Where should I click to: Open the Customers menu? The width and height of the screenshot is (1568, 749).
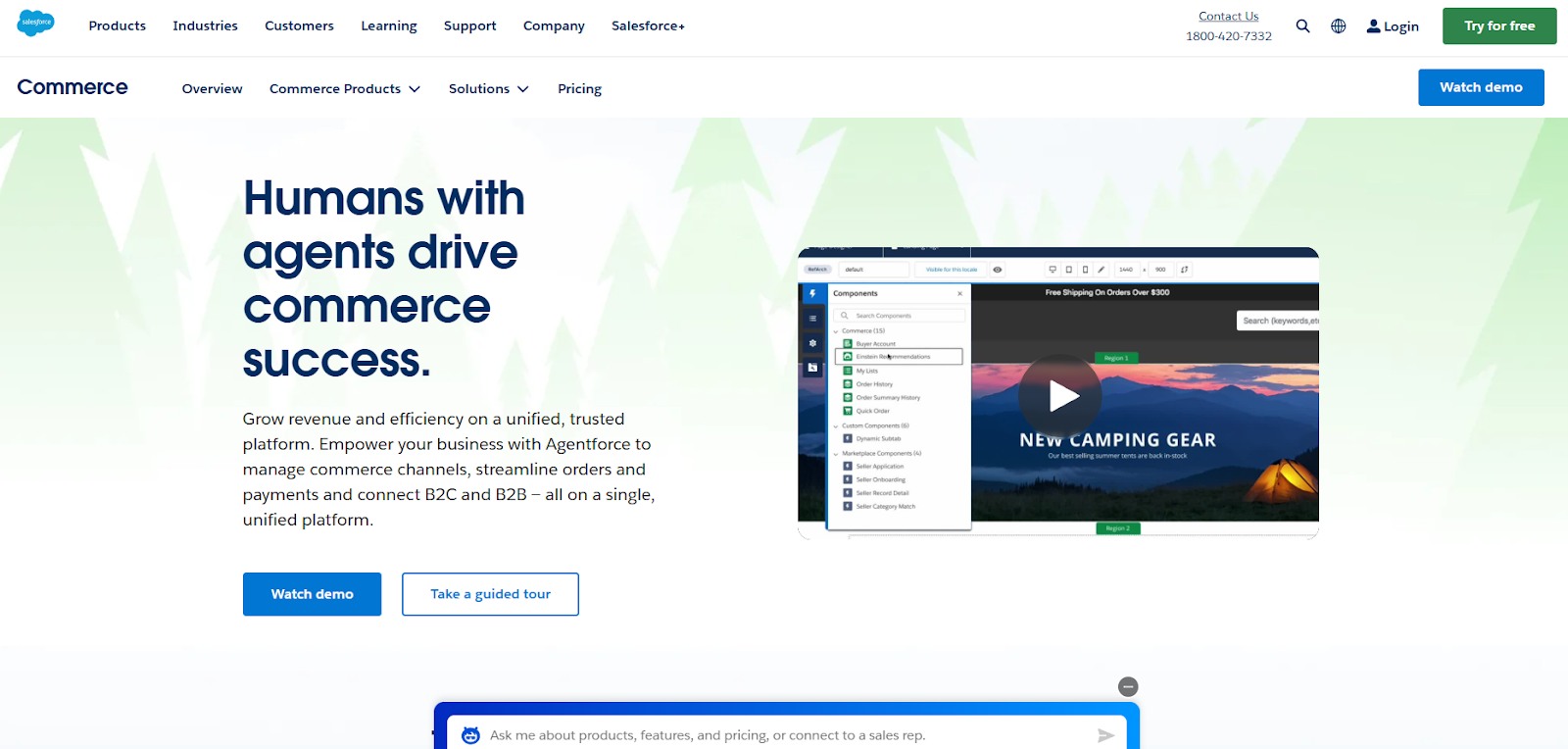[300, 26]
